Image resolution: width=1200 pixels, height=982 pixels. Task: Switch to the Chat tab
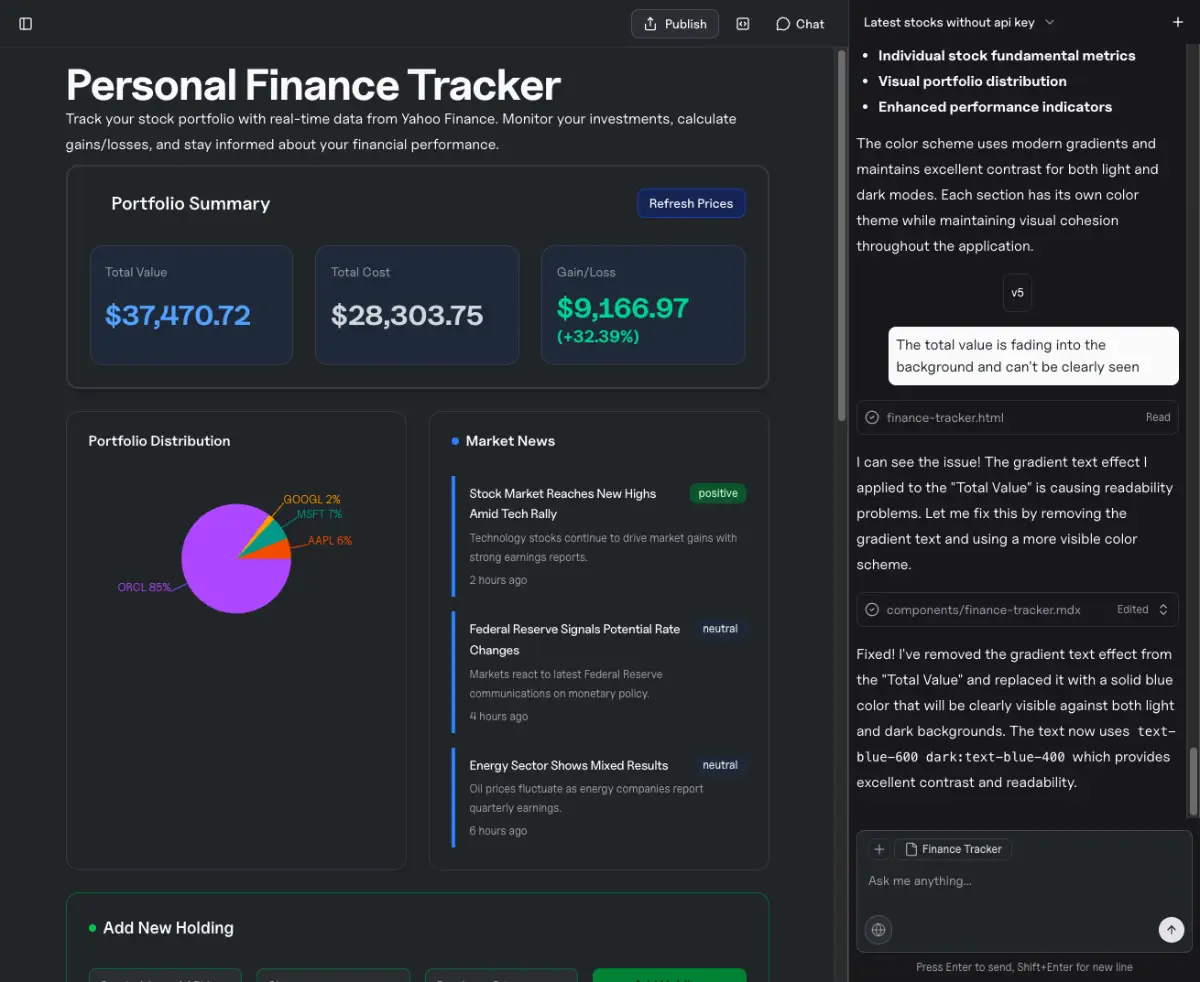click(x=800, y=24)
